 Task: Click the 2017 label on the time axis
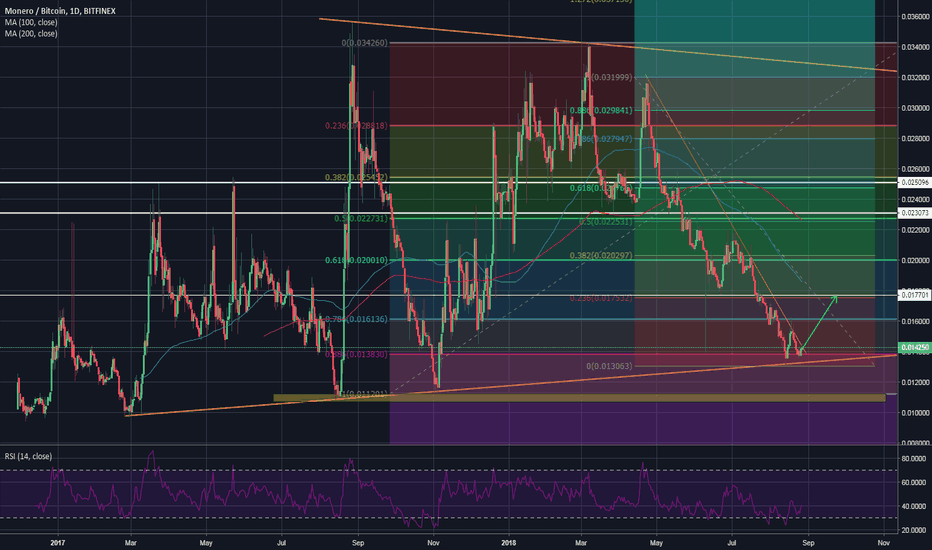coord(57,543)
